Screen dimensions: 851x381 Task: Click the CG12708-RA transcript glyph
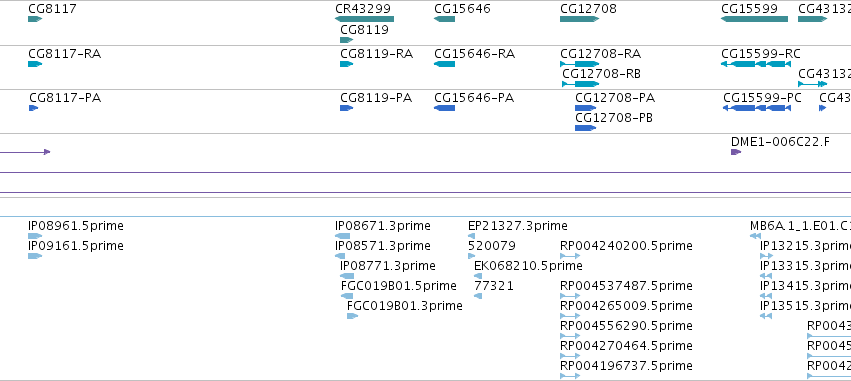point(579,64)
